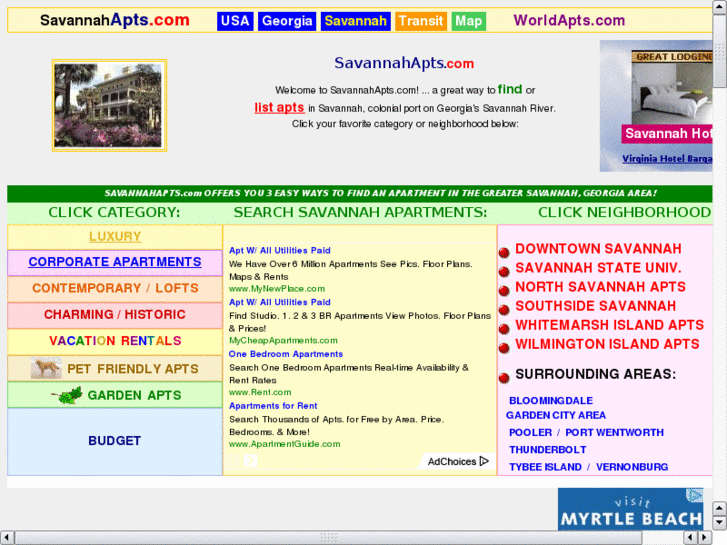Choose the LUXURY category

click(x=115, y=237)
